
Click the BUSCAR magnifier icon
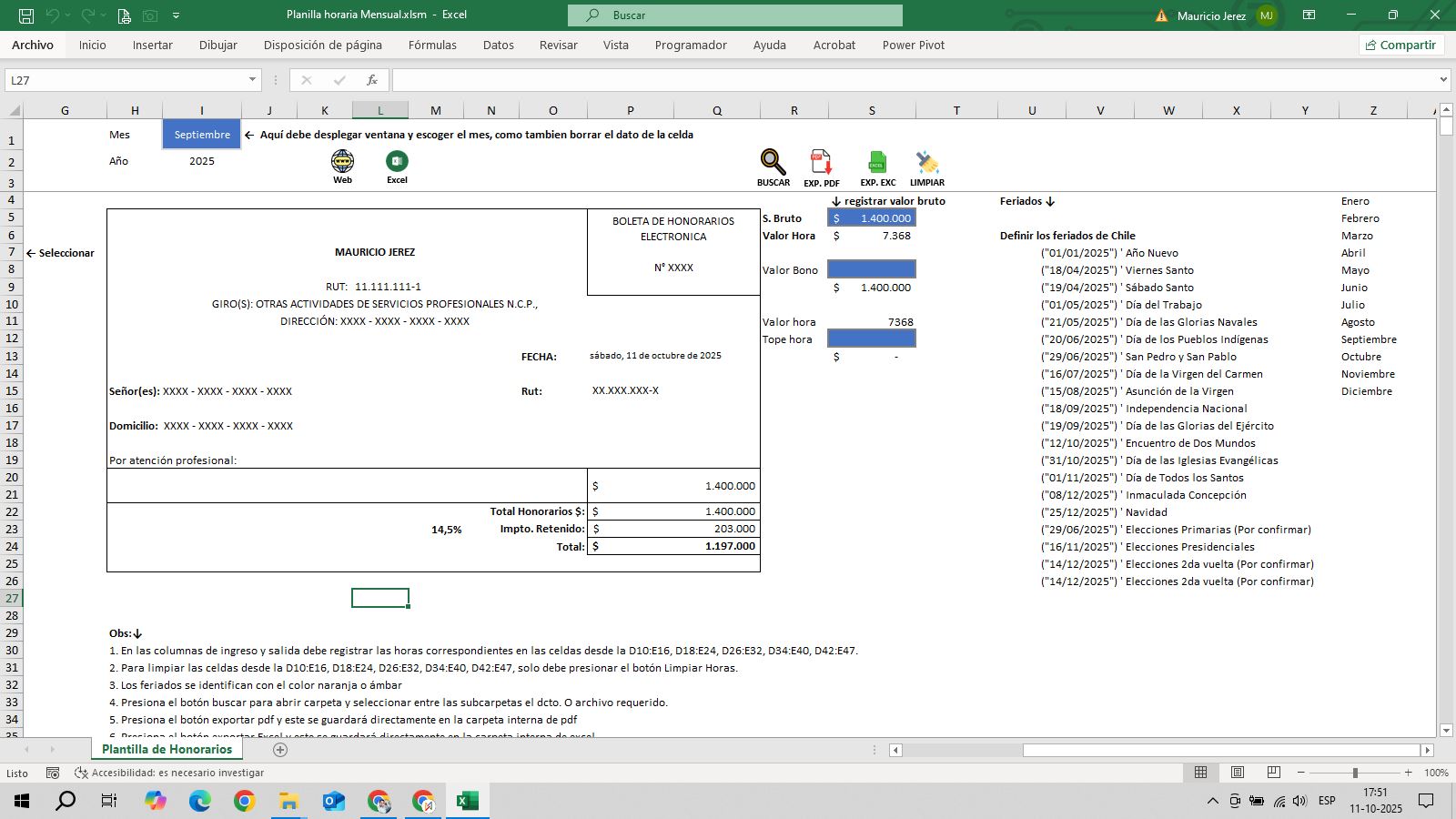pyautogui.click(x=773, y=163)
